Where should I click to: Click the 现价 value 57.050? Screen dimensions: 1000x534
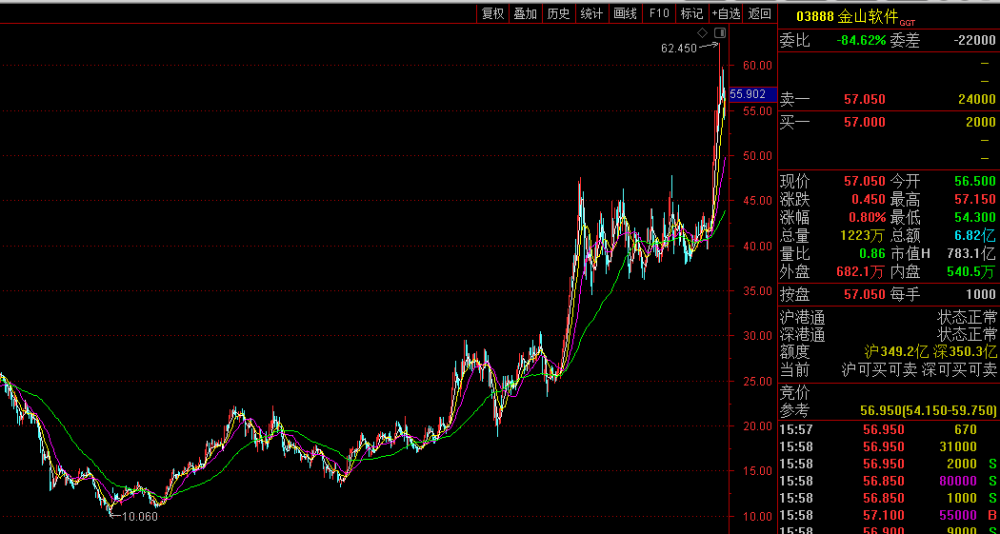coord(865,181)
